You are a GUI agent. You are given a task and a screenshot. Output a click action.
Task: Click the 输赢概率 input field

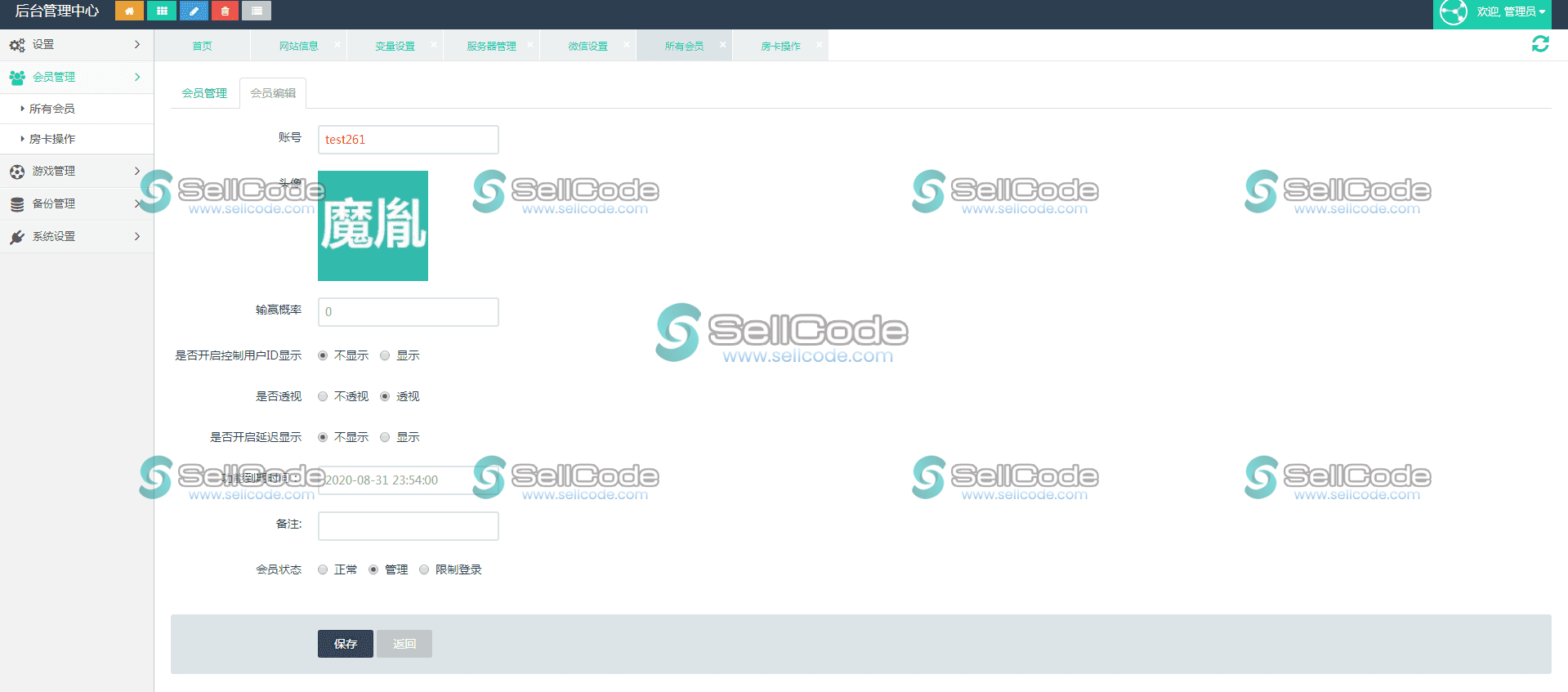tap(408, 312)
